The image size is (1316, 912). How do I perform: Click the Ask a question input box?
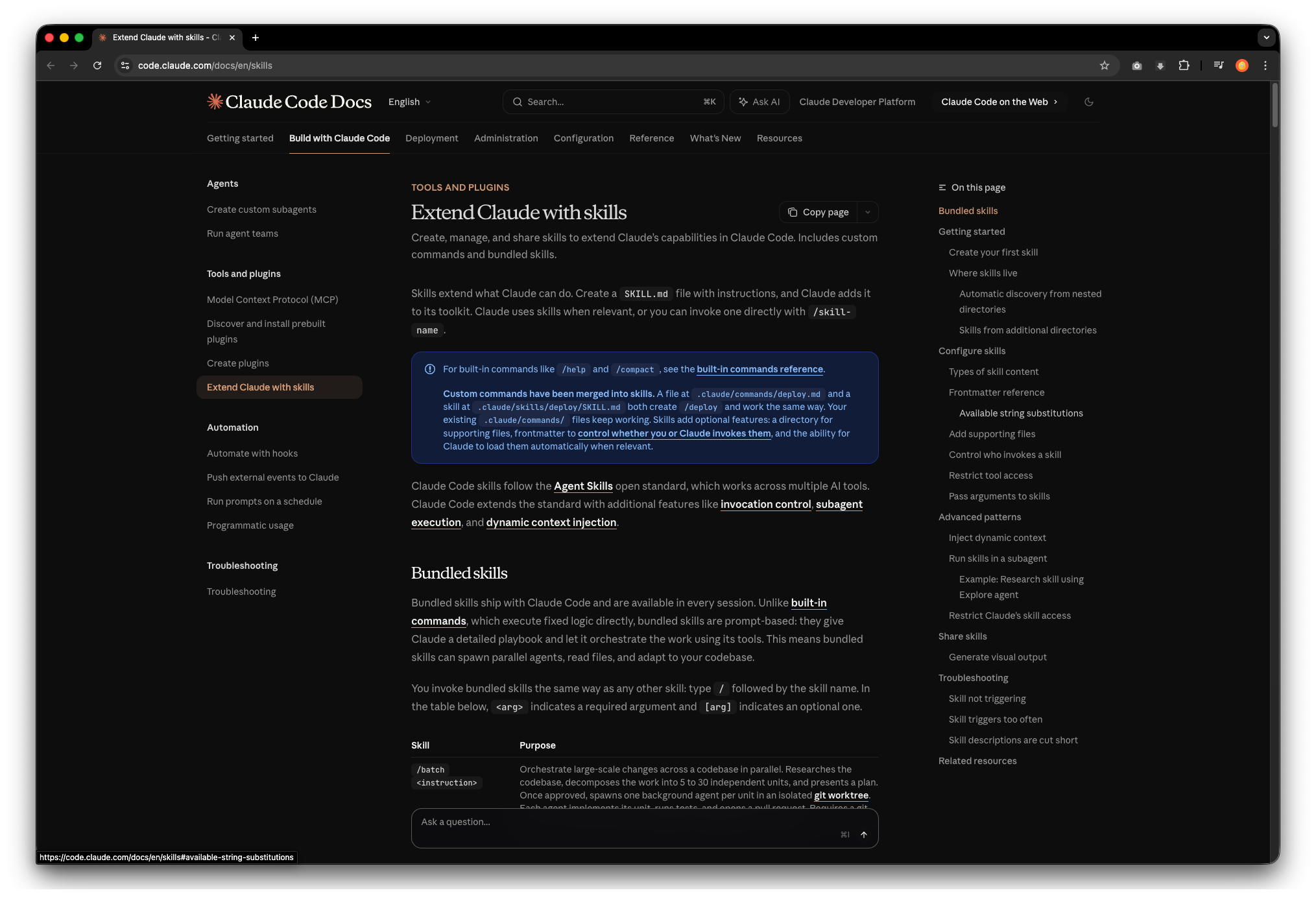point(645,828)
